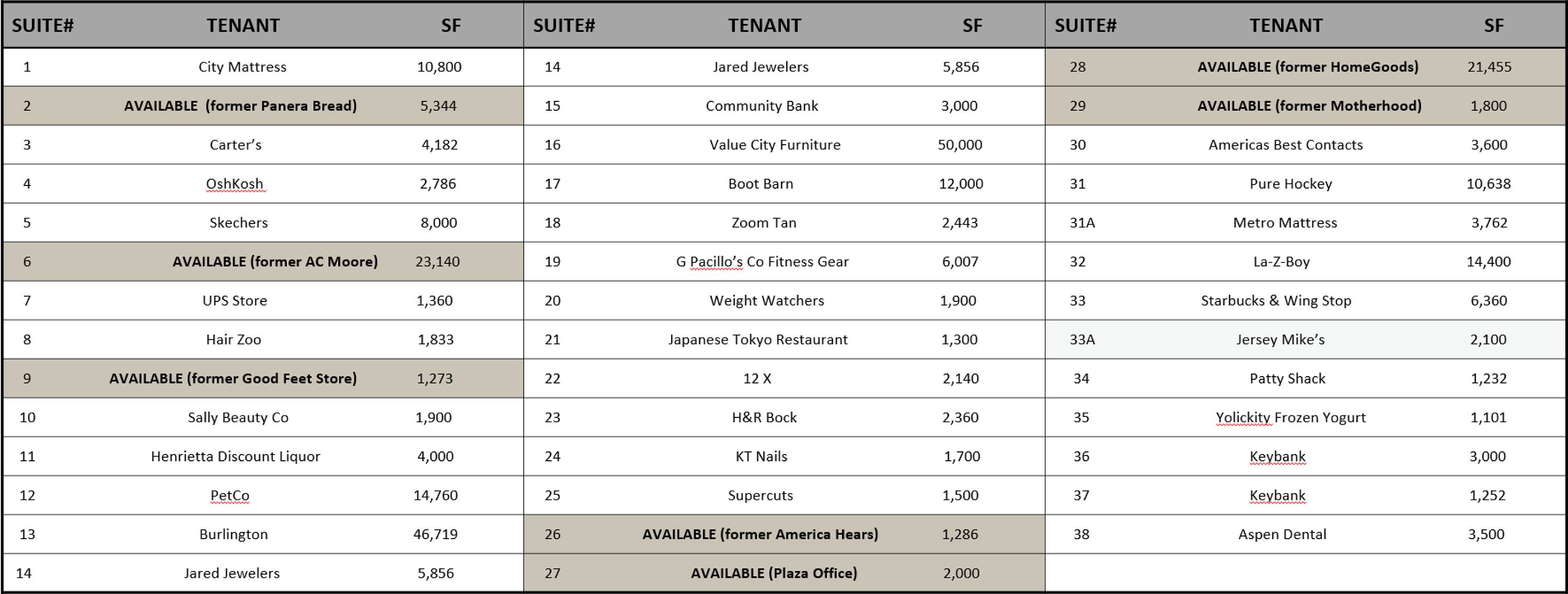Click the Starbucks & Wing Stop cell
The height and width of the screenshot is (594, 1568).
tap(1276, 300)
